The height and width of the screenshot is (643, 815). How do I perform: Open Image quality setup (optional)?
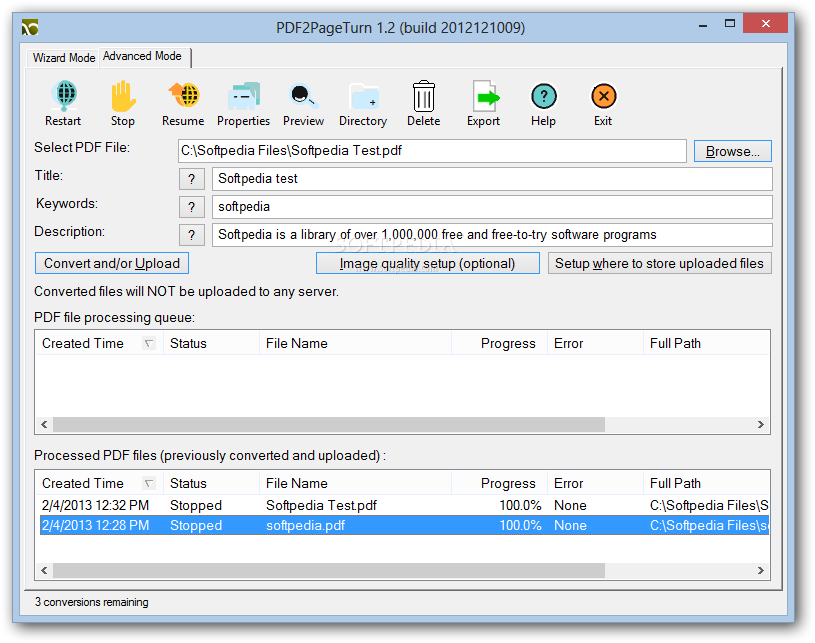427,264
